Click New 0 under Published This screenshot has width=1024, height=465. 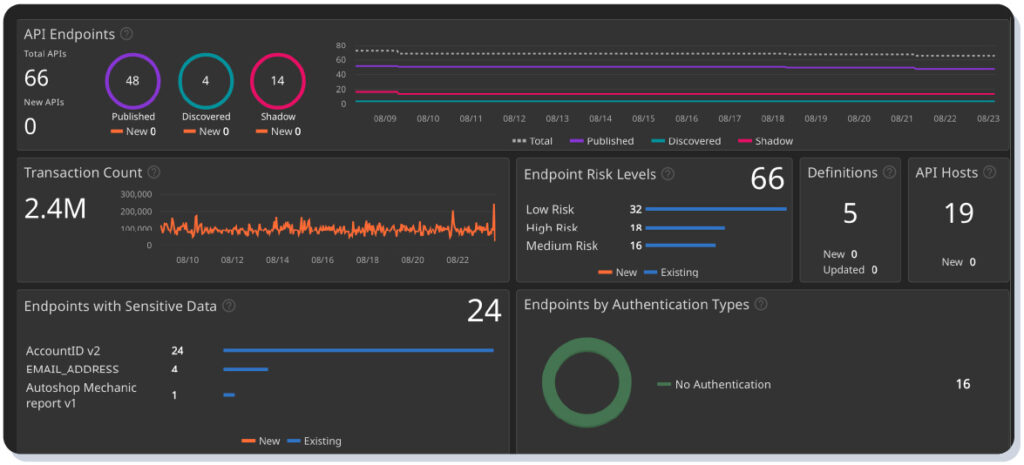pyautogui.click(x=133, y=131)
